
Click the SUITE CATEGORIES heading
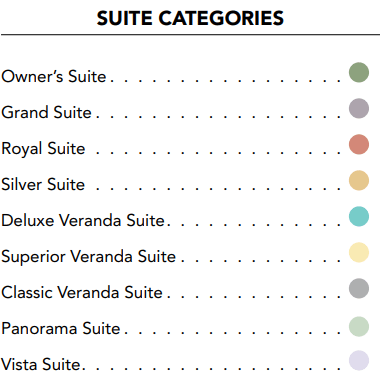pyautogui.click(x=190, y=18)
